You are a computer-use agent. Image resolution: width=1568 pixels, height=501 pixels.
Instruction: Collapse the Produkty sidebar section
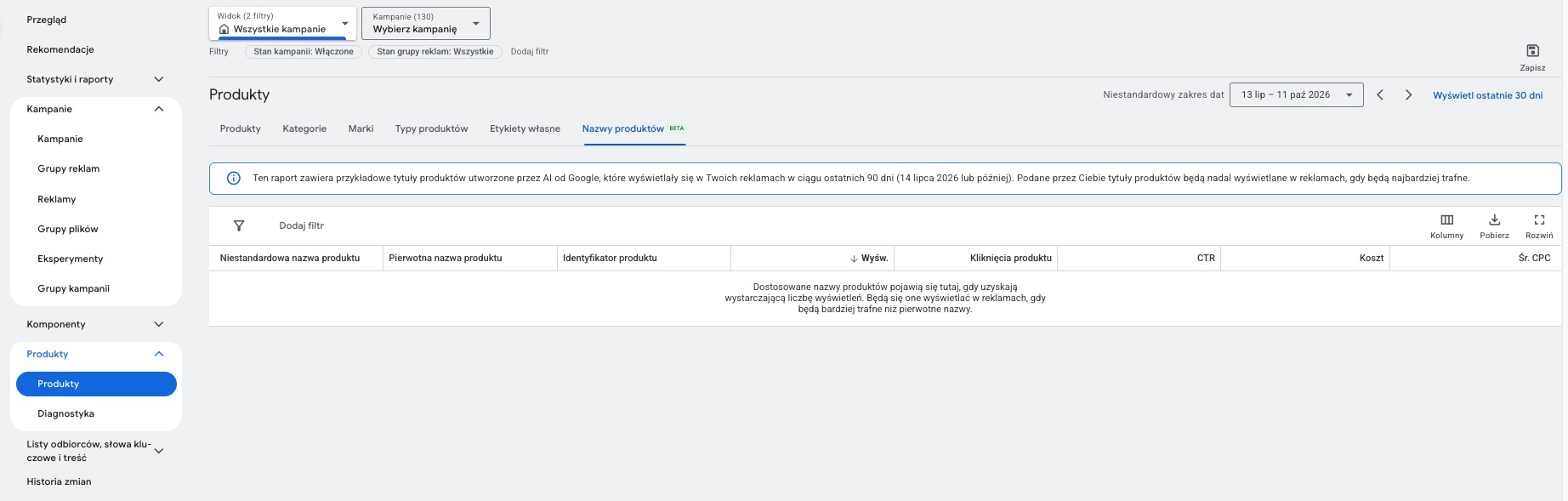click(158, 354)
